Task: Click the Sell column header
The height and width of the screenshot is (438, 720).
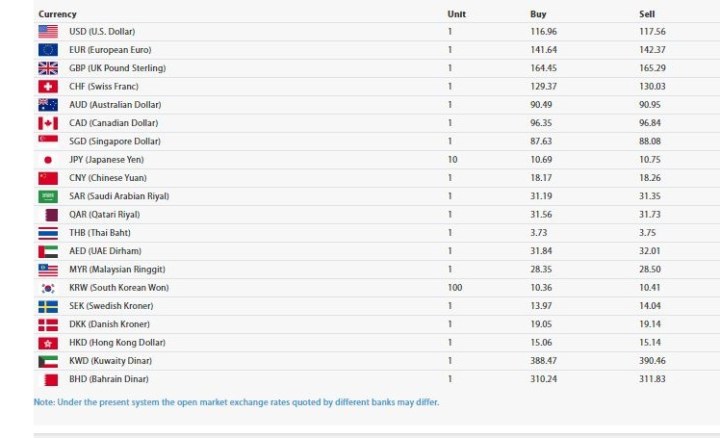Action: pyautogui.click(x=647, y=14)
